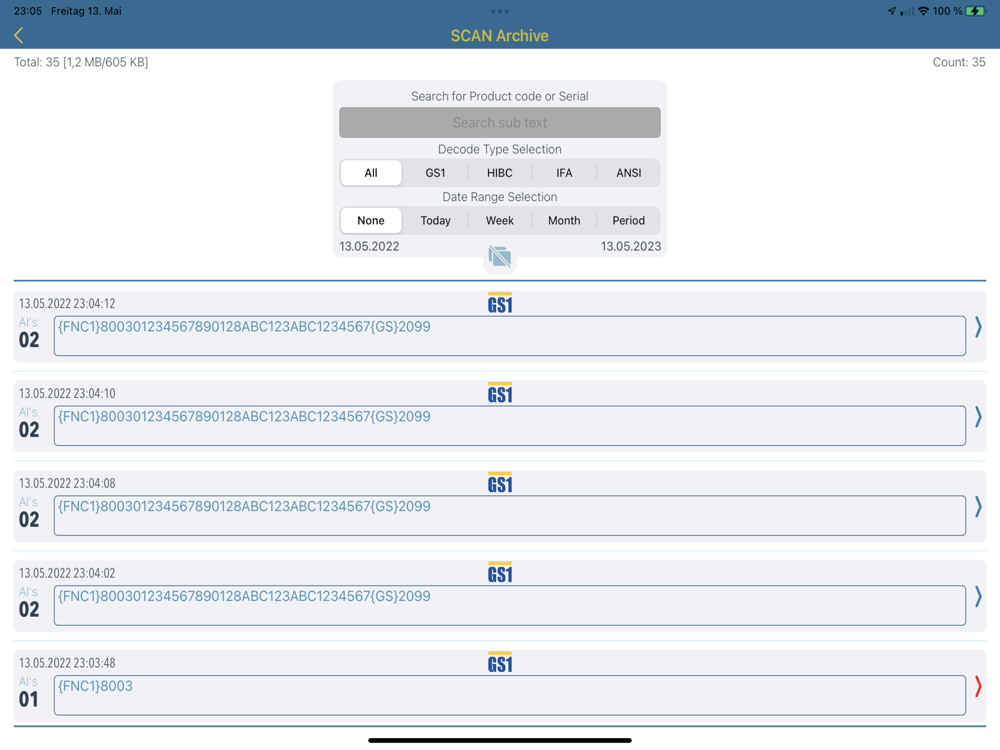
Task: Click 'Search for Product code or Serial' label
Action: point(500,96)
